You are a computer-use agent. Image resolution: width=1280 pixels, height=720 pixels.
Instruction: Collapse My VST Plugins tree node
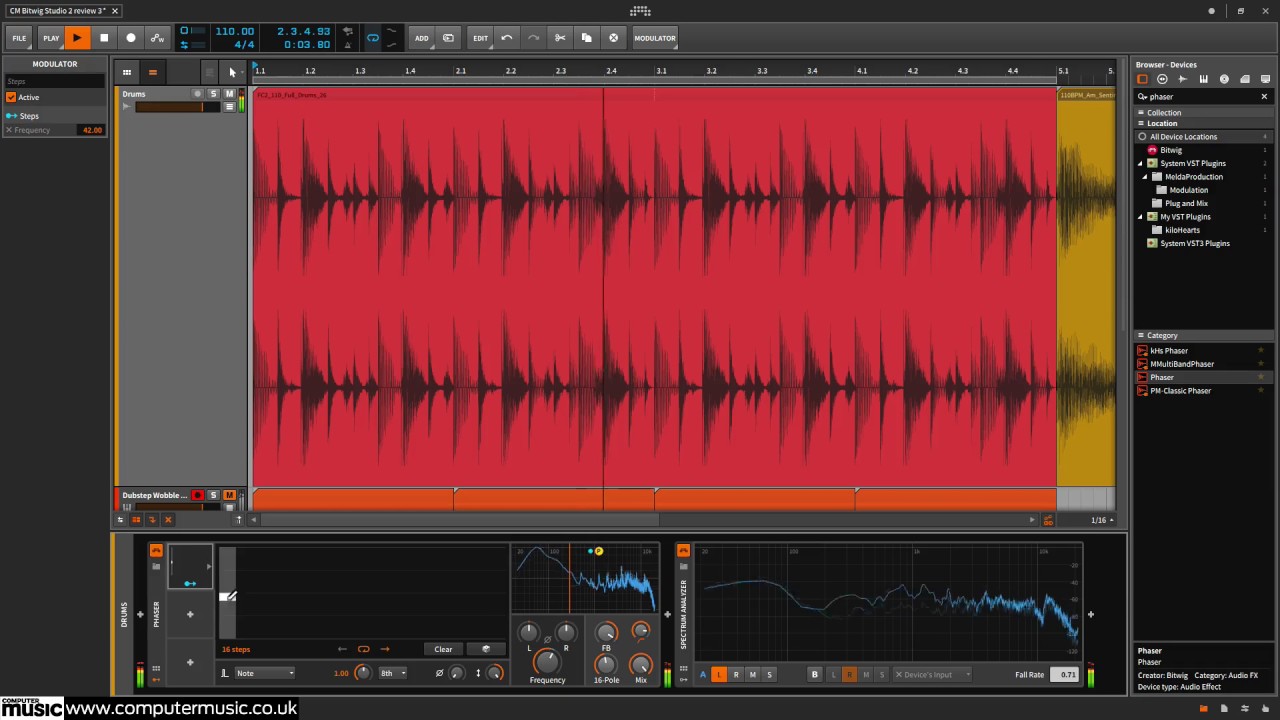pyautogui.click(x=1140, y=216)
